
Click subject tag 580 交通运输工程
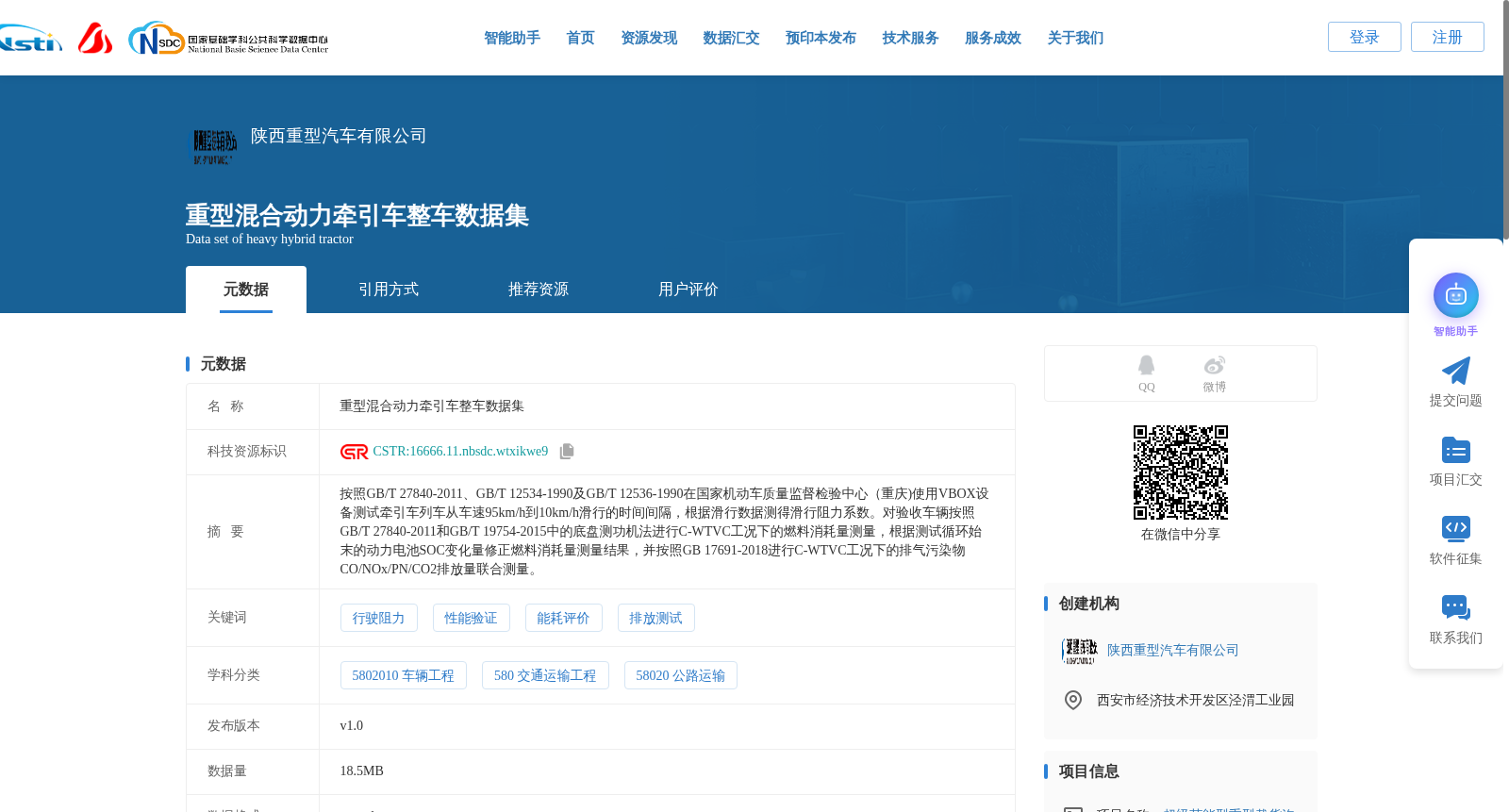point(545,675)
